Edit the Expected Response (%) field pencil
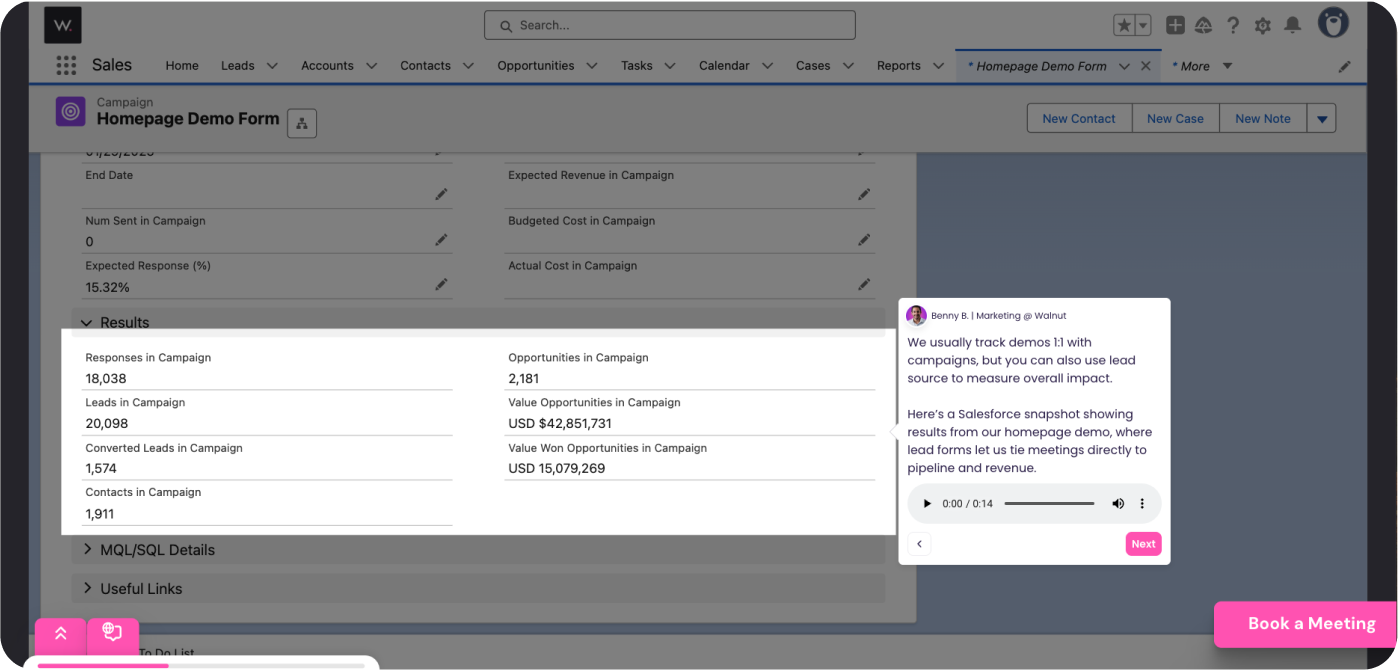 click(441, 285)
